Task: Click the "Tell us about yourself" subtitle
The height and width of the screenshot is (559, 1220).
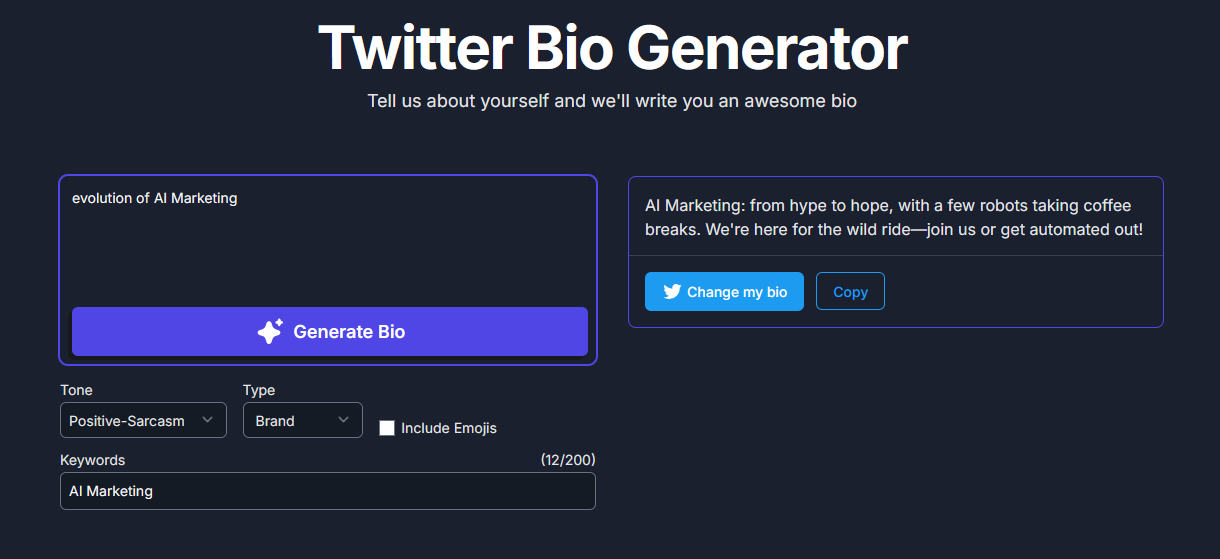Action: coord(612,101)
